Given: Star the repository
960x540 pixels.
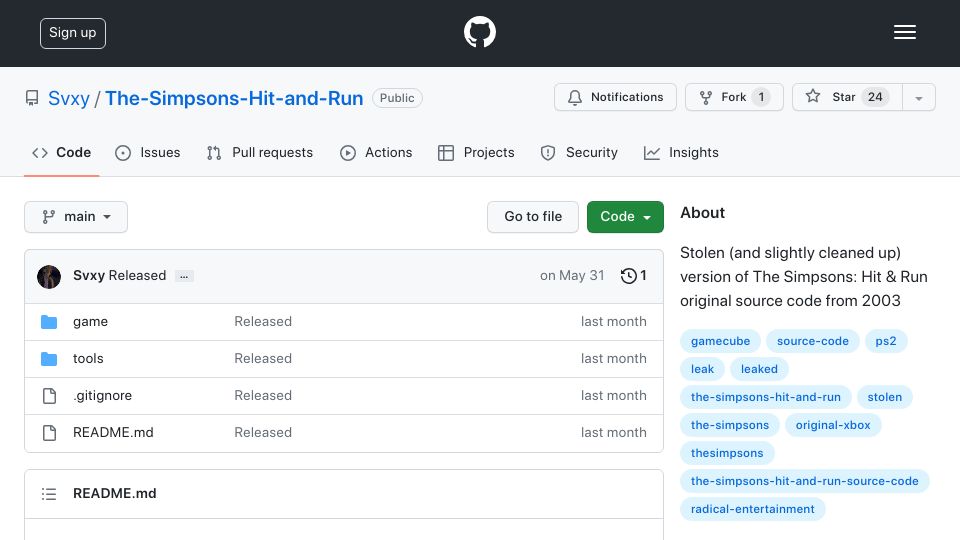Looking at the screenshot, I should [847, 97].
